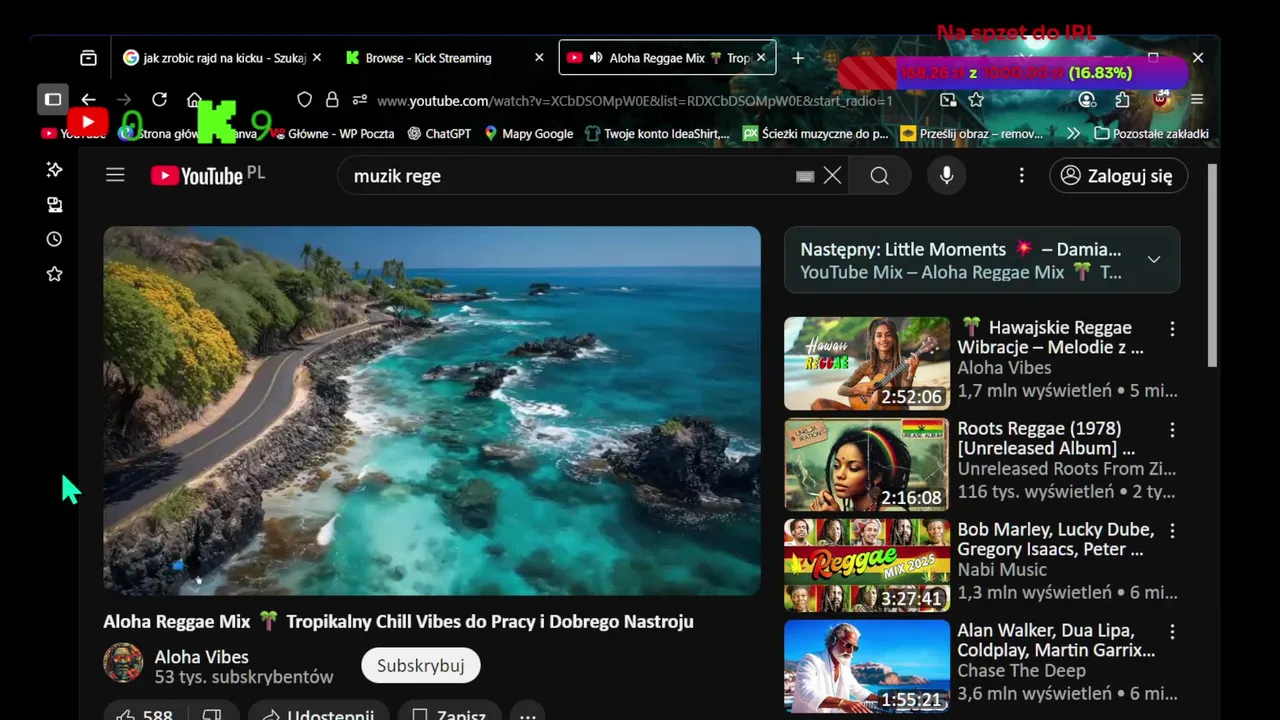This screenshot has height=720, width=1280.
Task: Run search with the magnifying glass button
Action: click(879, 176)
